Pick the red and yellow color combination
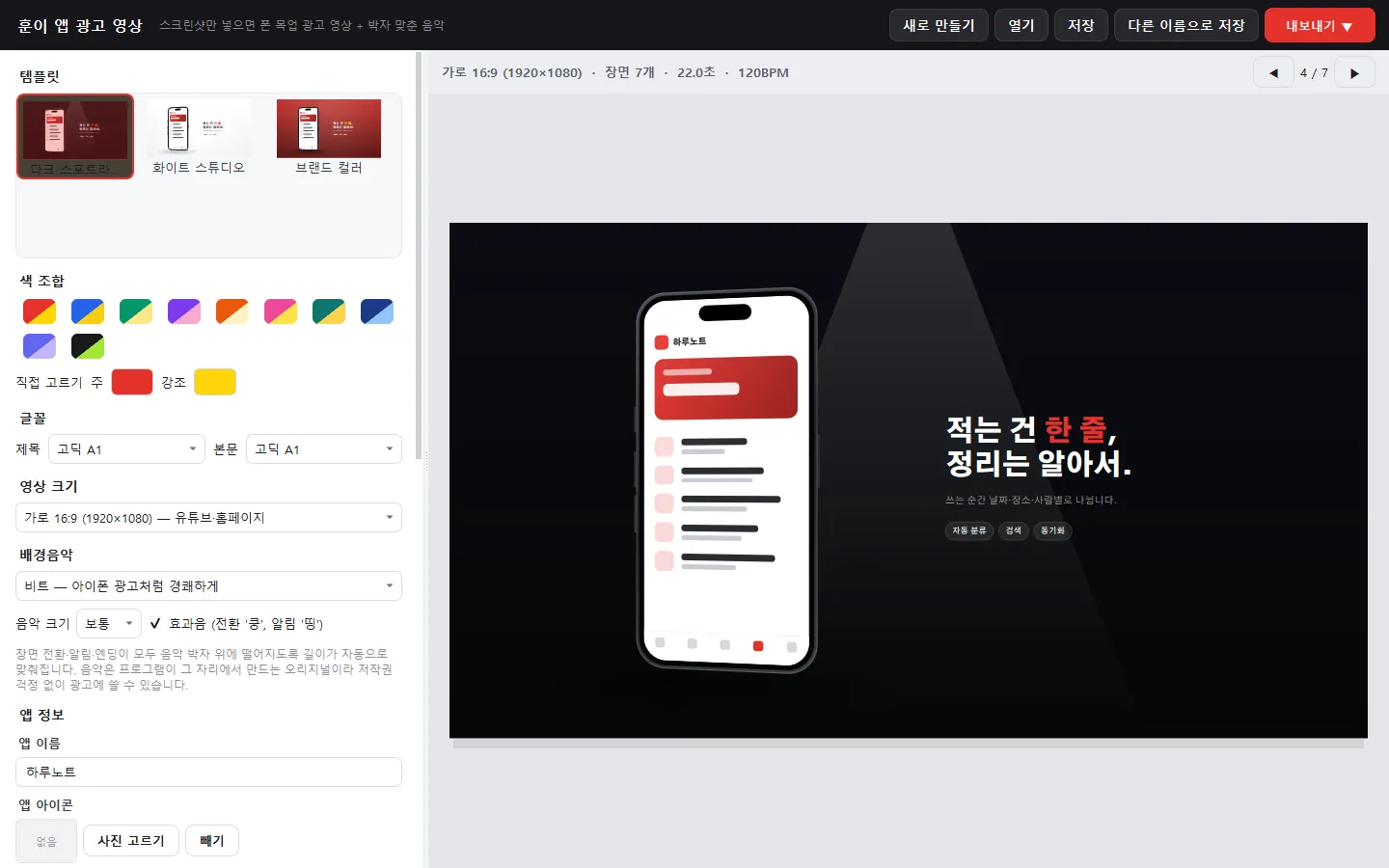Viewport: 1389px width, 868px height. click(40, 312)
